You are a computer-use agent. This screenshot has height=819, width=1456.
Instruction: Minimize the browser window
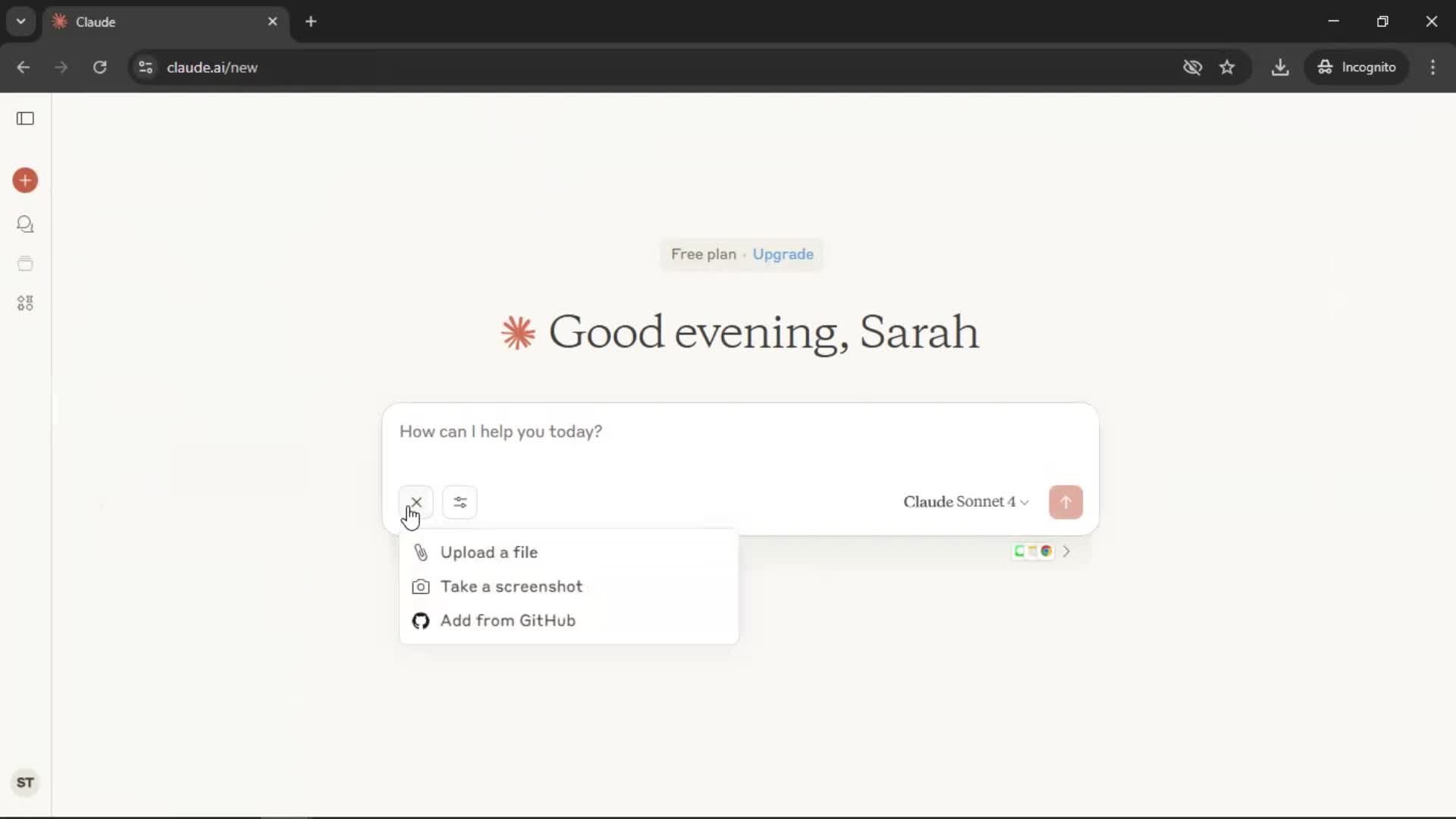1334,21
